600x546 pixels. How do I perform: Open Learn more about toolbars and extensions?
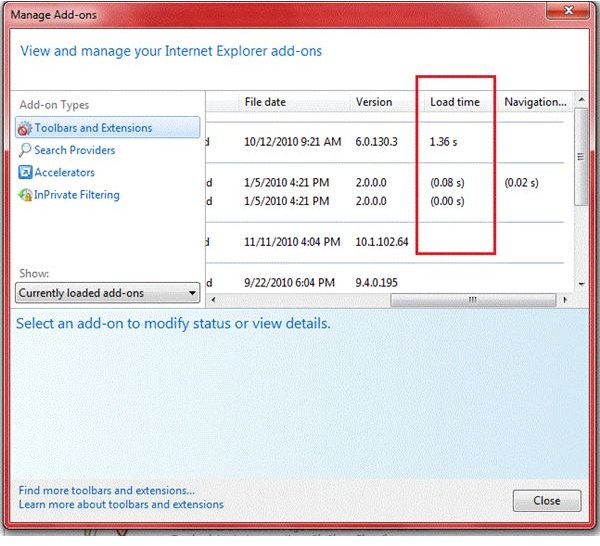point(121,505)
